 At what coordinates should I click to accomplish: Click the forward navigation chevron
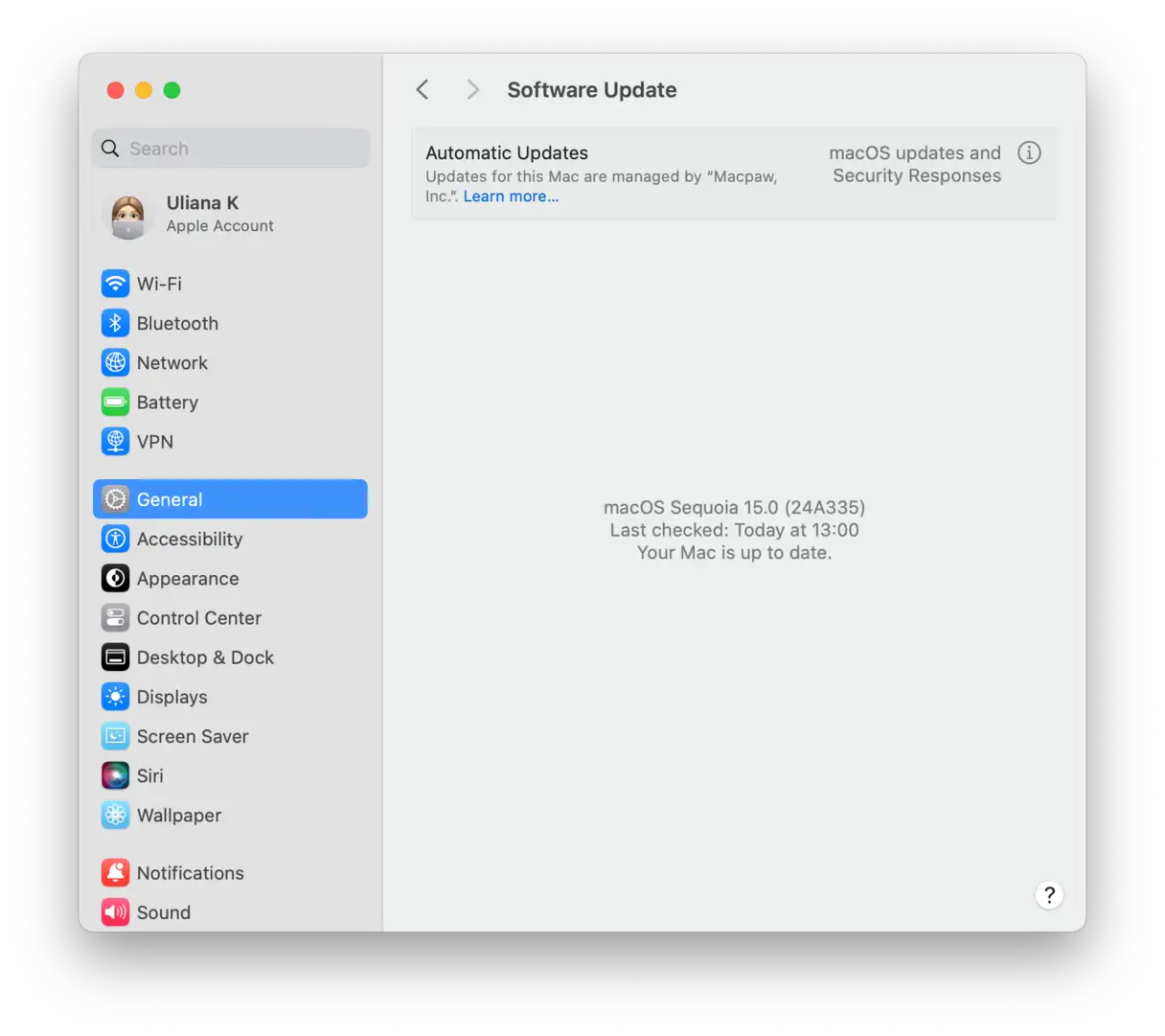pyautogui.click(x=472, y=90)
